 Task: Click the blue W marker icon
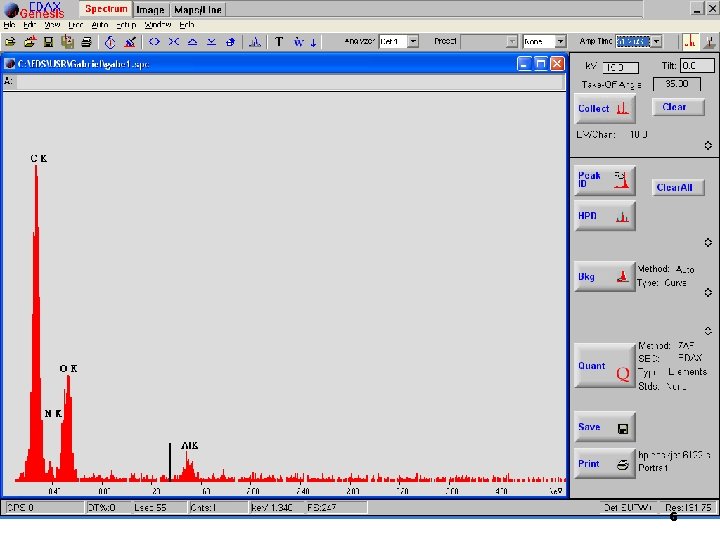pos(299,42)
